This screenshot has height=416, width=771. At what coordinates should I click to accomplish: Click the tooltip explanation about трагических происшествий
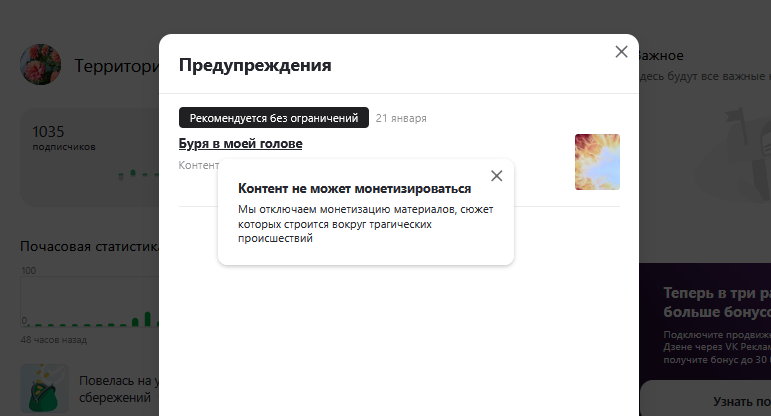point(365,224)
